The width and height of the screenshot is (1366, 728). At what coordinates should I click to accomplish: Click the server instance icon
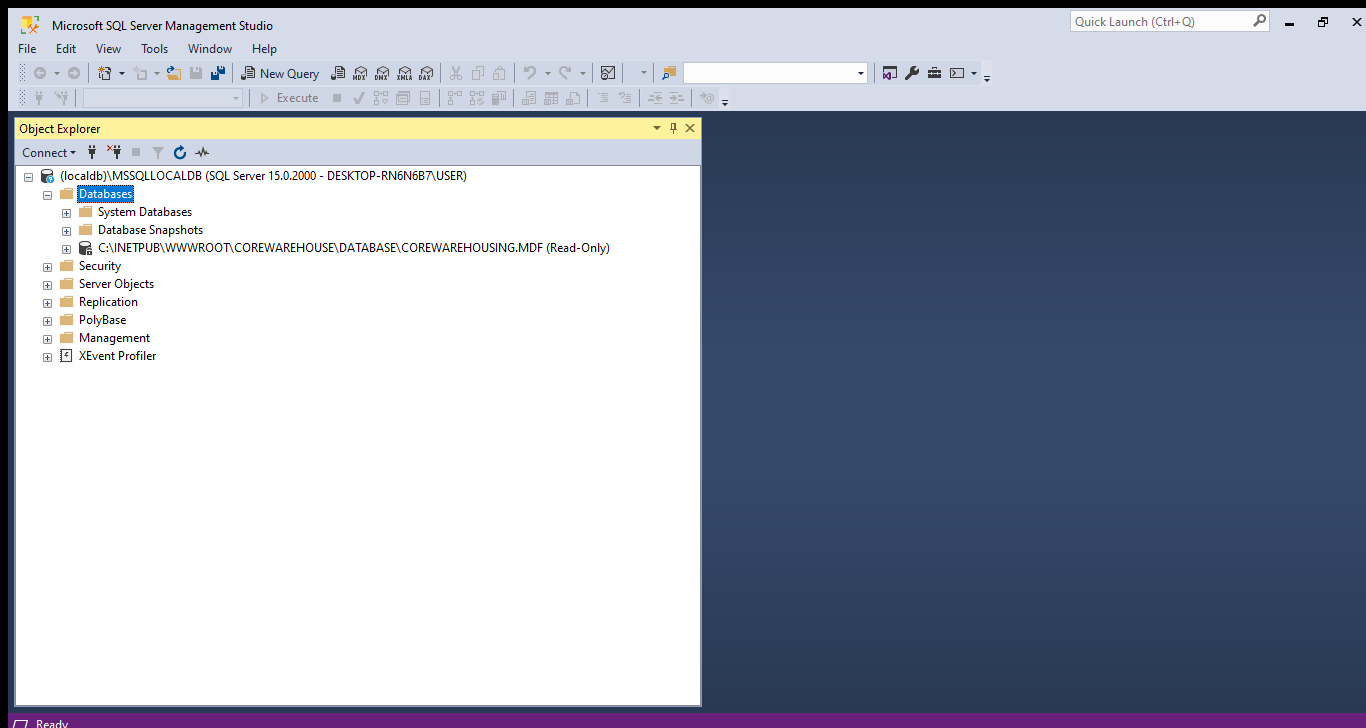coord(47,176)
